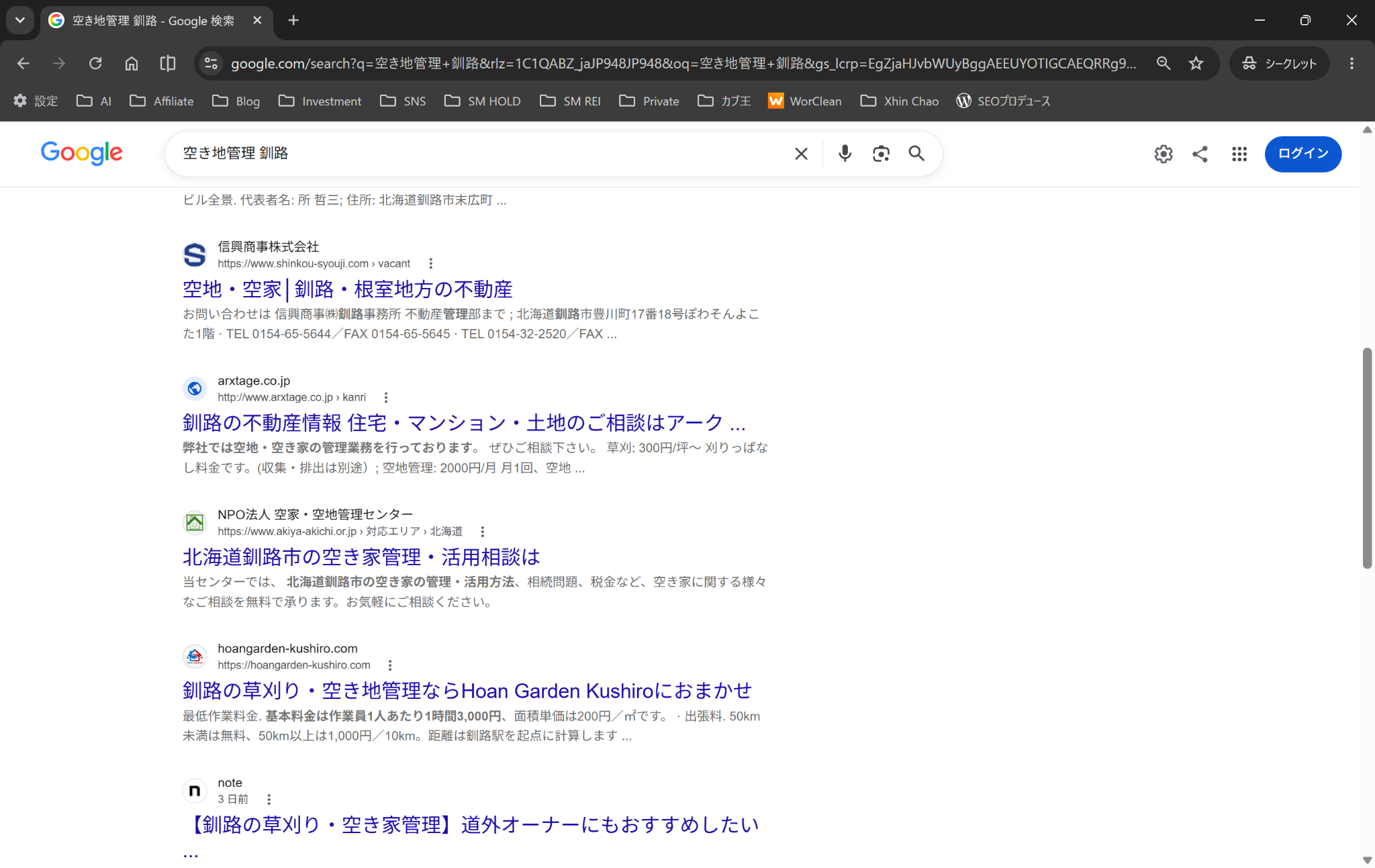Open the 空地・空家｜釧路・根室地方の不動産 result
The width and height of the screenshot is (1375, 868).
[348, 289]
